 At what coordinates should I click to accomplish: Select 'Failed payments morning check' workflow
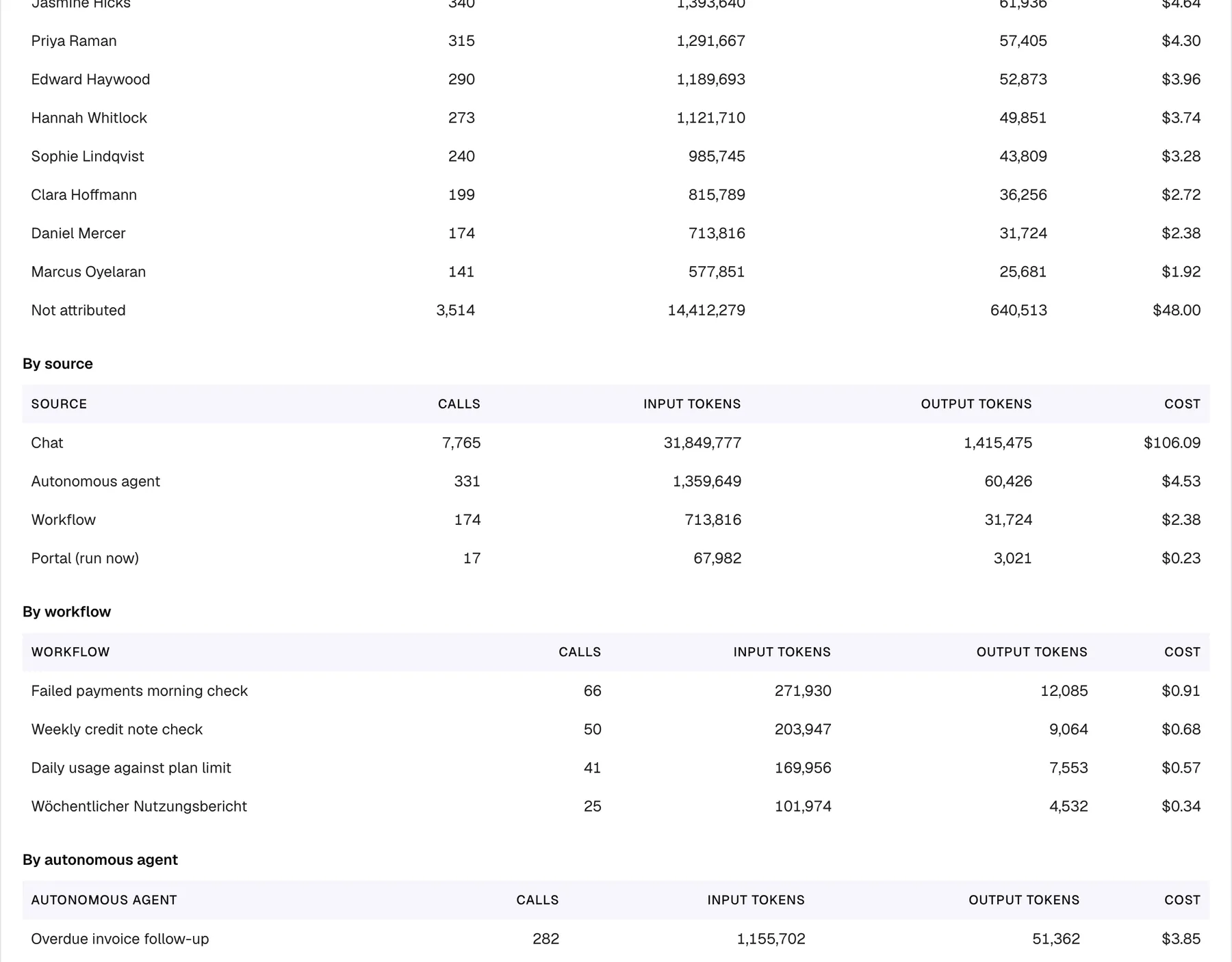pyautogui.click(x=140, y=691)
